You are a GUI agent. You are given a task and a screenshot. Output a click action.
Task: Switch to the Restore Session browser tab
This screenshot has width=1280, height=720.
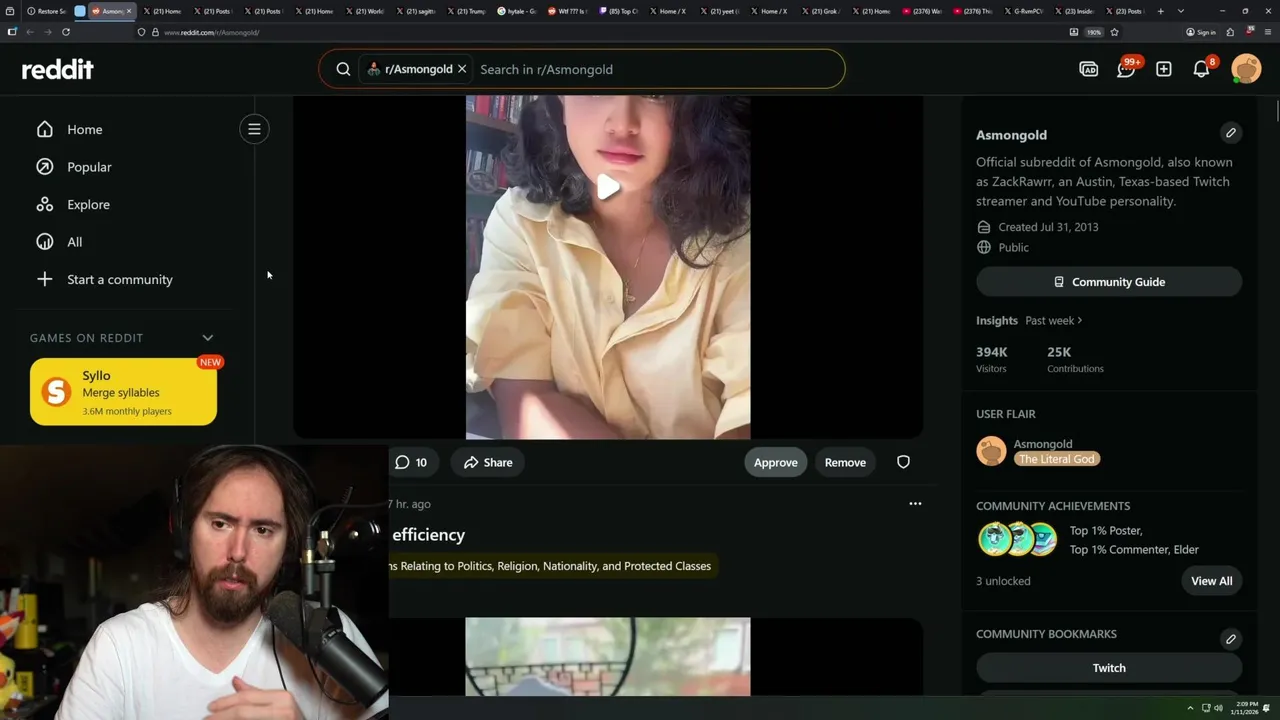point(45,11)
